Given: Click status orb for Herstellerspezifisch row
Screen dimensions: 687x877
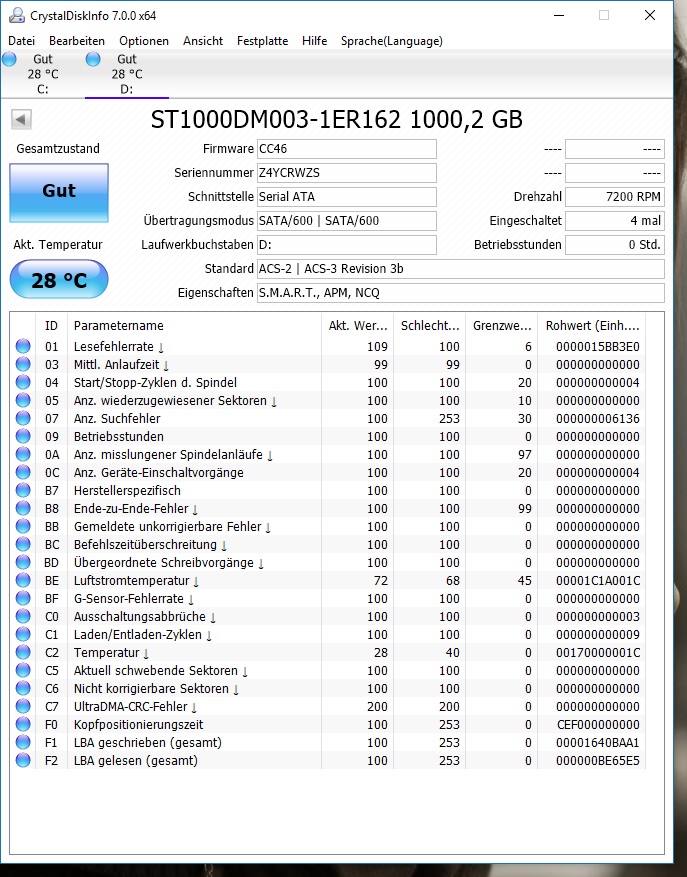Looking at the screenshot, I should 23,490.
